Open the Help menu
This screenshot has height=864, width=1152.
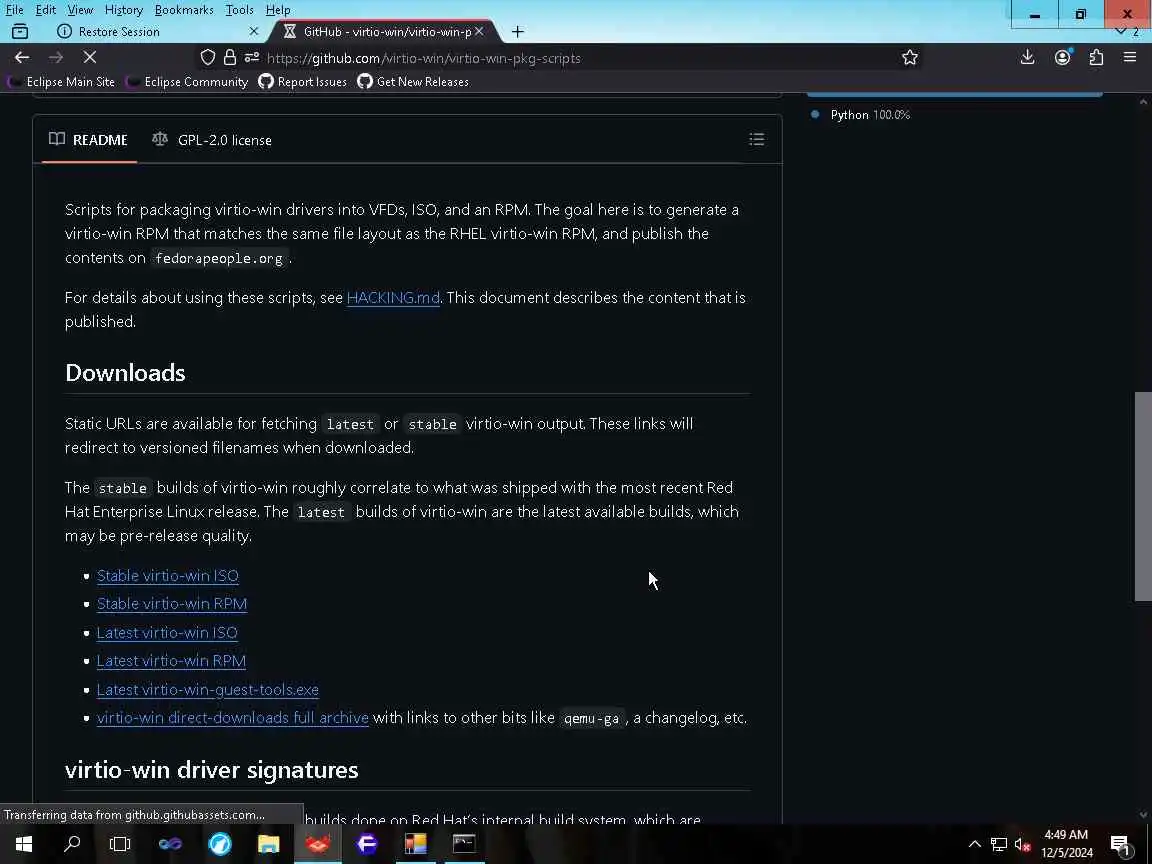click(x=278, y=10)
